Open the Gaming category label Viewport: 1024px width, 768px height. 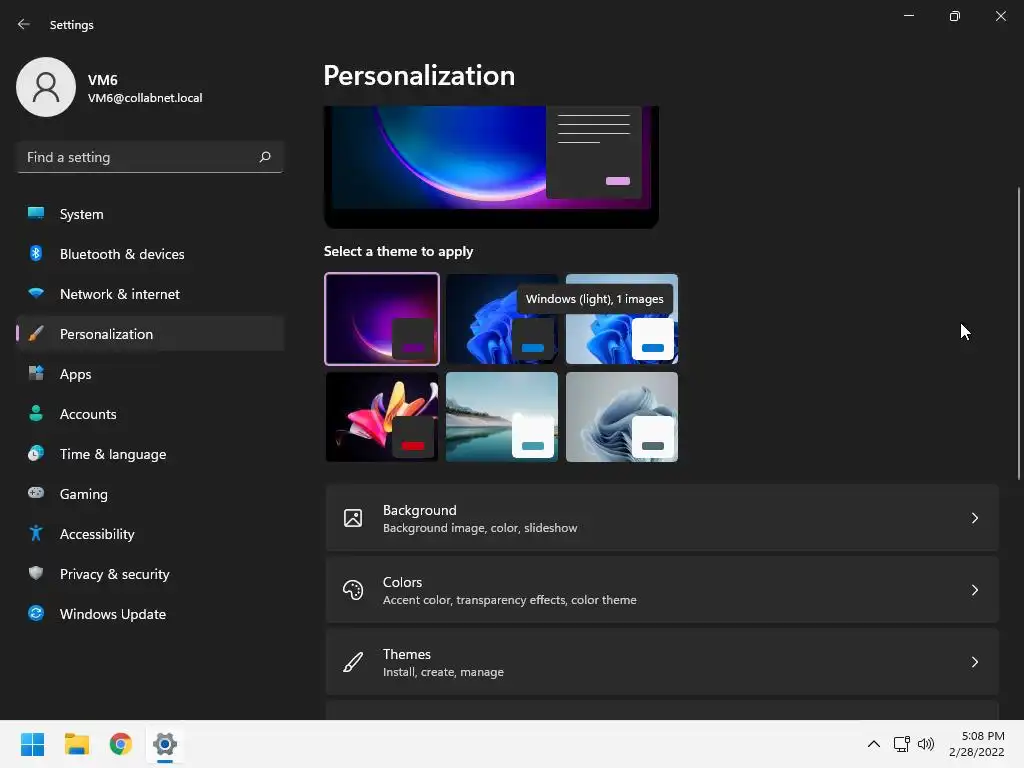84,494
